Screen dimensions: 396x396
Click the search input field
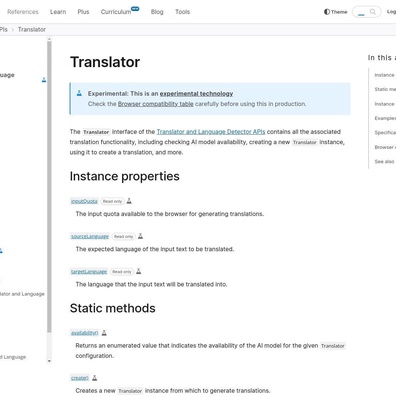click(361, 12)
